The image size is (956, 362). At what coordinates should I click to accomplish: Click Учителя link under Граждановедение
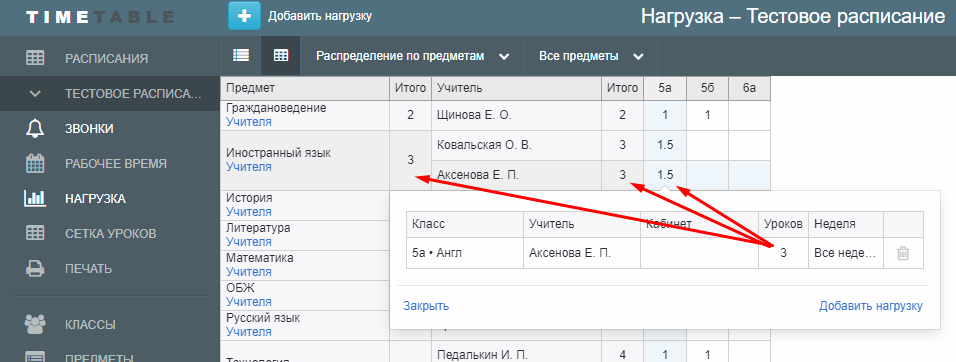tap(249, 122)
